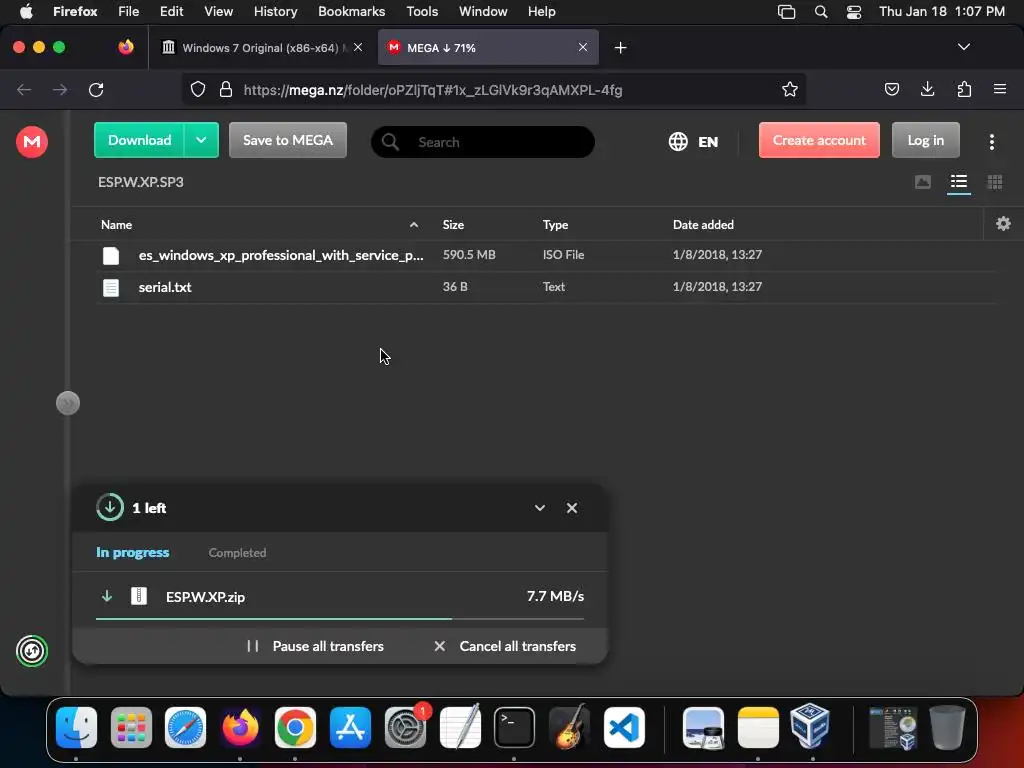Open the Tools menu in menu bar

click(x=422, y=11)
